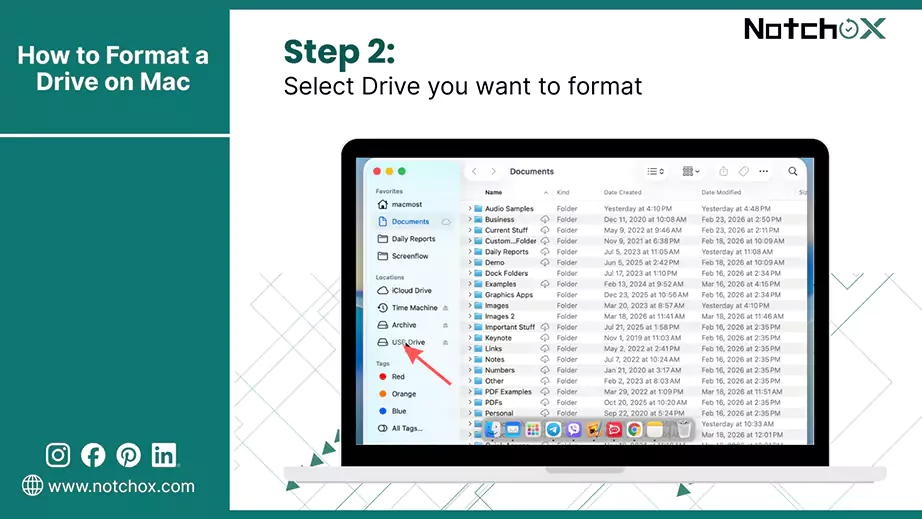The height and width of the screenshot is (519, 922).
Task: Open Notes app from the Dock
Action: (654, 430)
